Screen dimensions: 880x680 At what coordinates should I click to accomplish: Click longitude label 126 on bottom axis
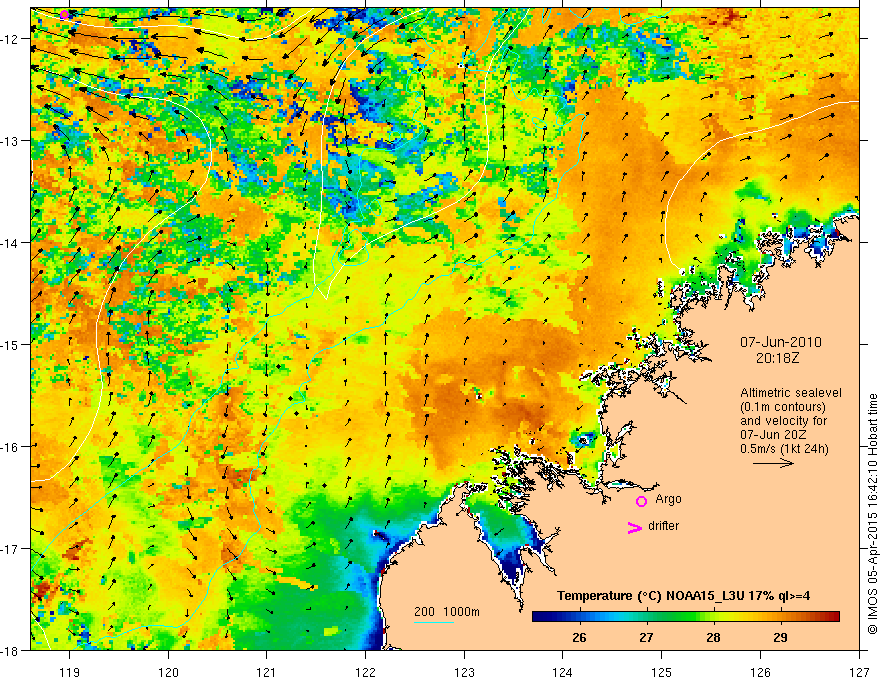(760, 672)
